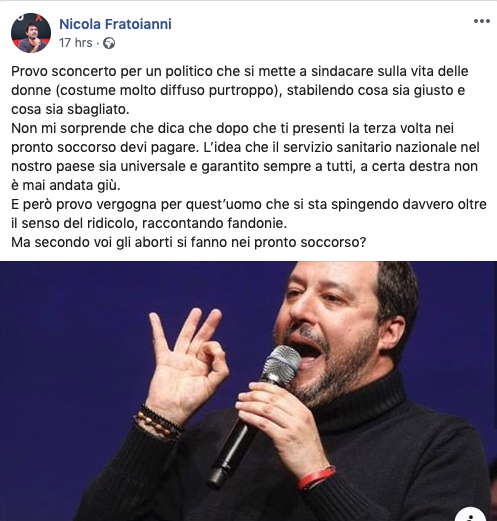Open Nicola Fratoianni's profile name link
The height and width of the screenshot is (521, 497).
point(115,24)
